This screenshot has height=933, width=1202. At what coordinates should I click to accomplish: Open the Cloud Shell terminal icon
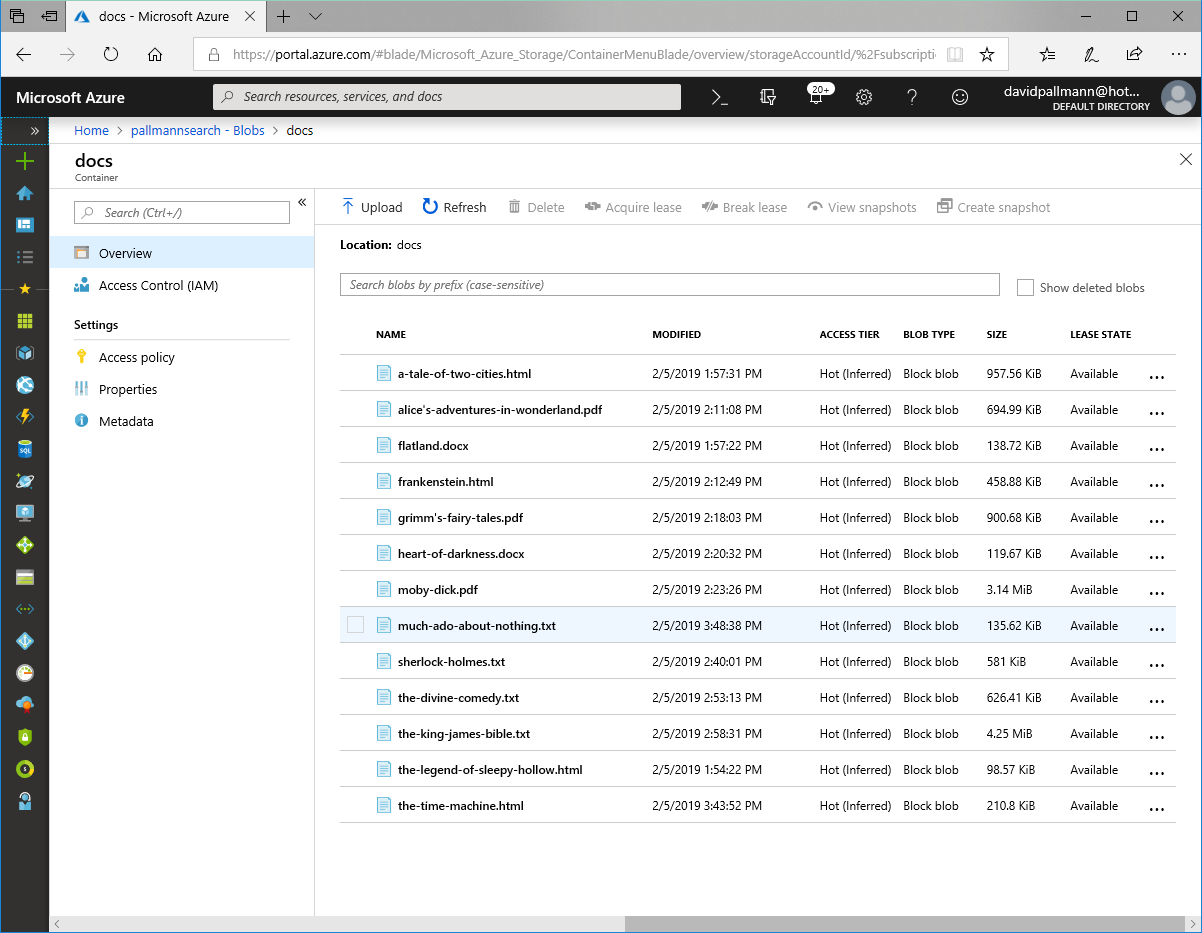720,97
